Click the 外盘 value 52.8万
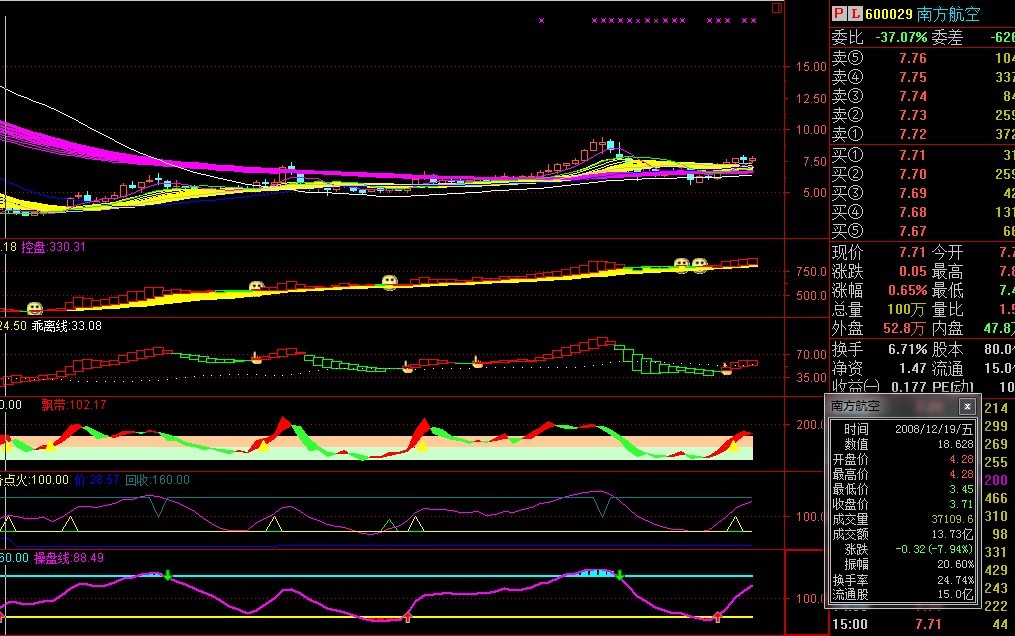Image resolution: width=1015 pixels, height=636 pixels. pyautogui.click(x=905, y=329)
